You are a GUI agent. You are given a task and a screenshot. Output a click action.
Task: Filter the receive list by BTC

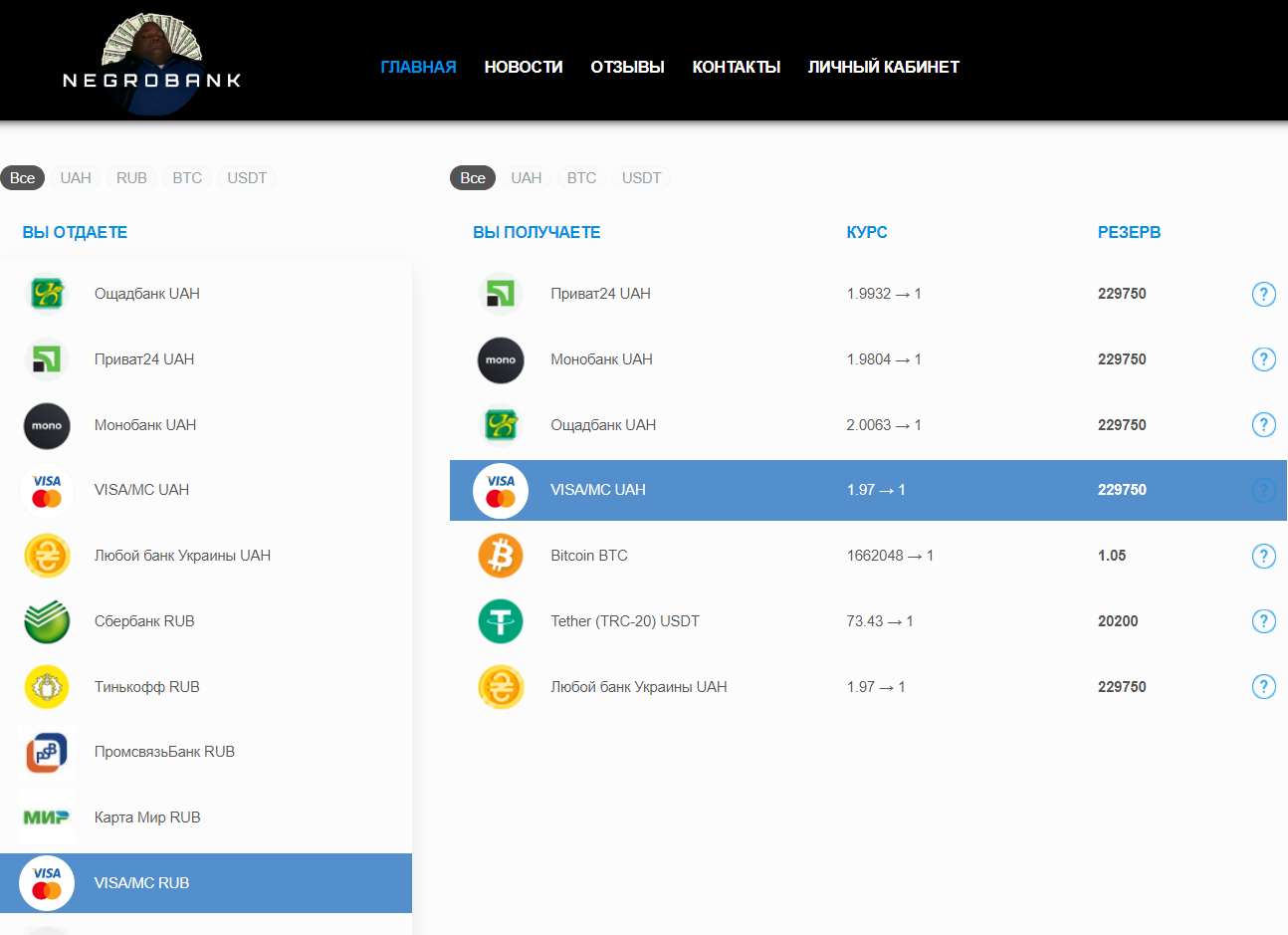pos(582,178)
